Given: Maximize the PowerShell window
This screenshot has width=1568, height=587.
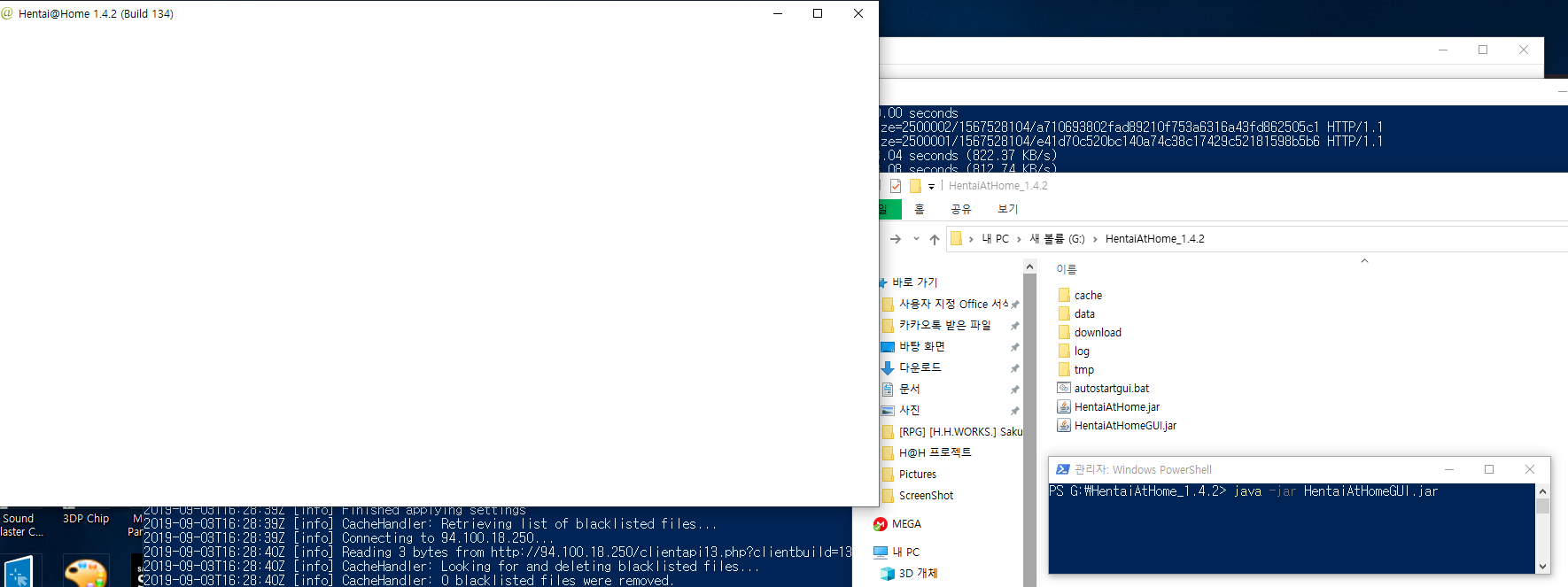Looking at the screenshot, I should 1489,469.
